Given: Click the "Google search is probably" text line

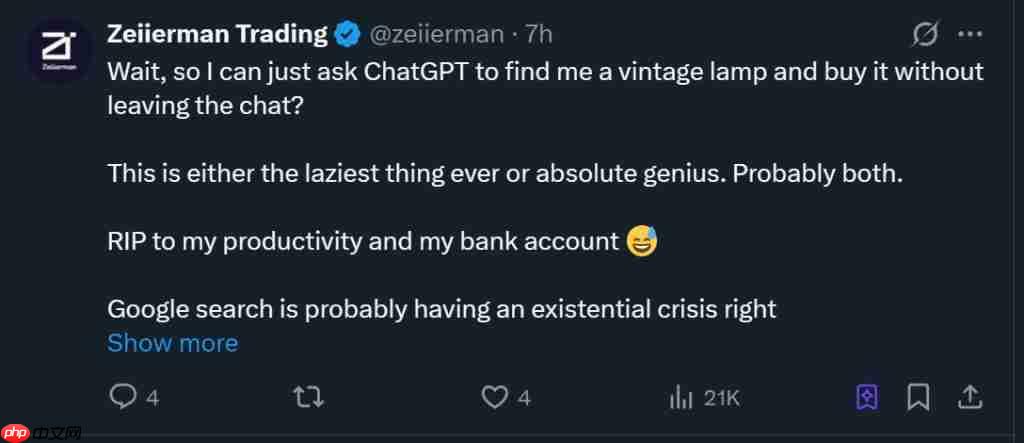Looking at the screenshot, I should [441, 308].
